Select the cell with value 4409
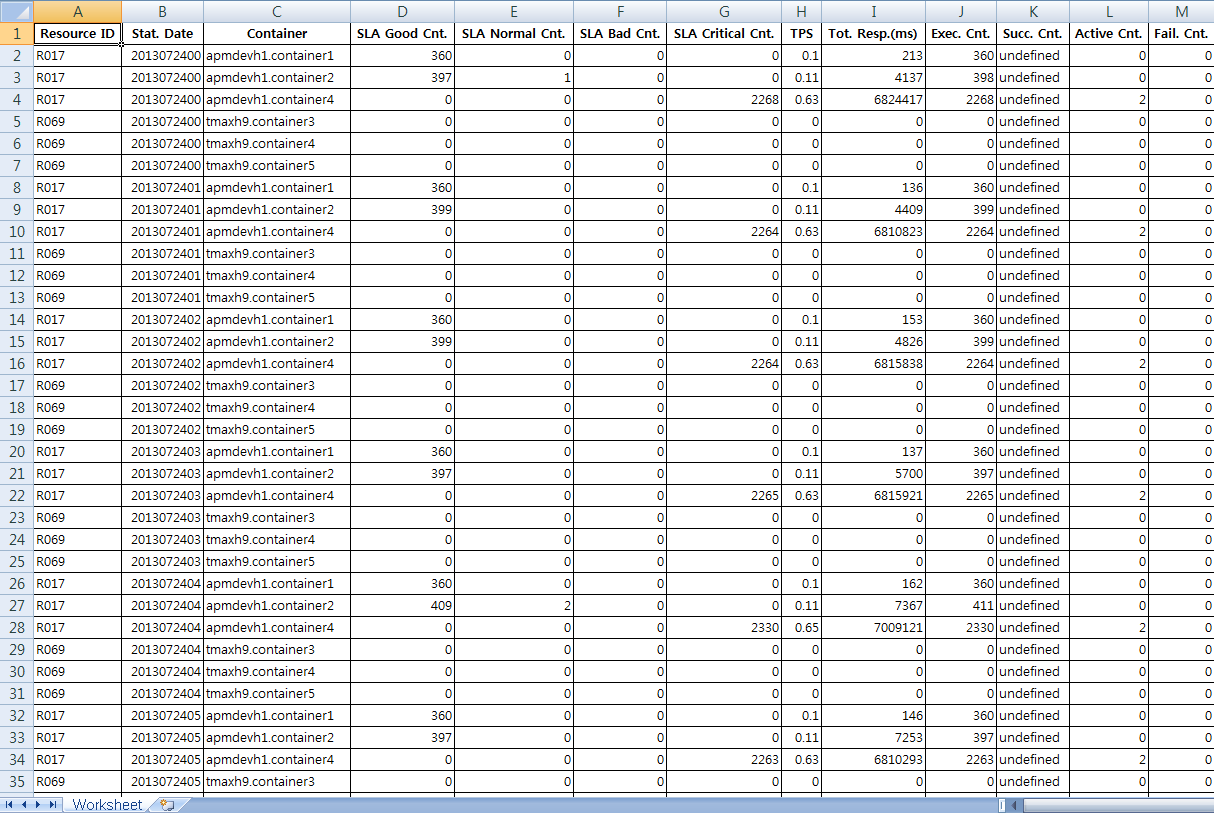Image resolution: width=1214 pixels, height=813 pixels. [874, 209]
